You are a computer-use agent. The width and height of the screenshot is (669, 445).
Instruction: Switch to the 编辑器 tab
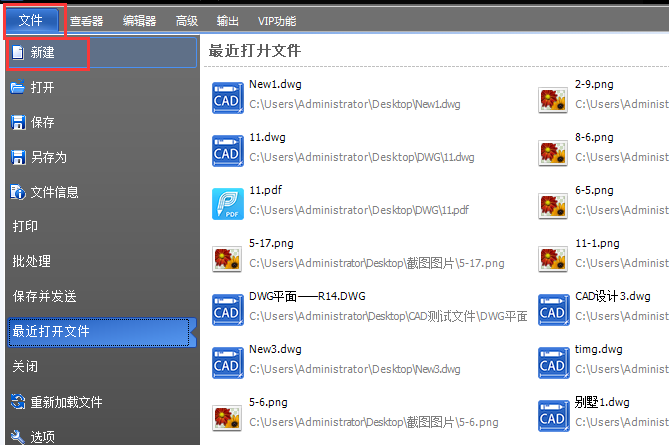pos(140,21)
